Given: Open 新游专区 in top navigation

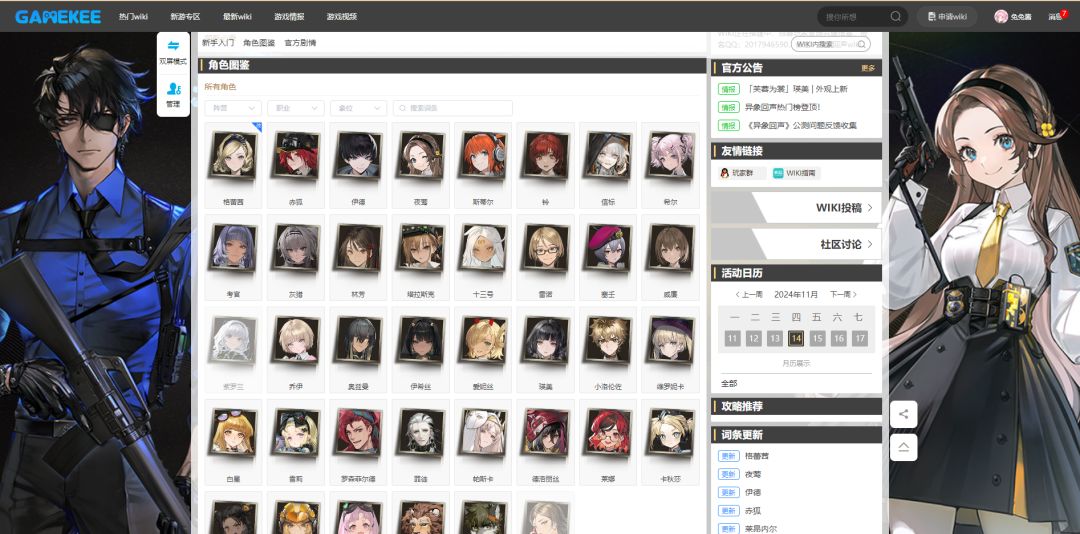Looking at the screenshot, I should [x=185, y=17].
